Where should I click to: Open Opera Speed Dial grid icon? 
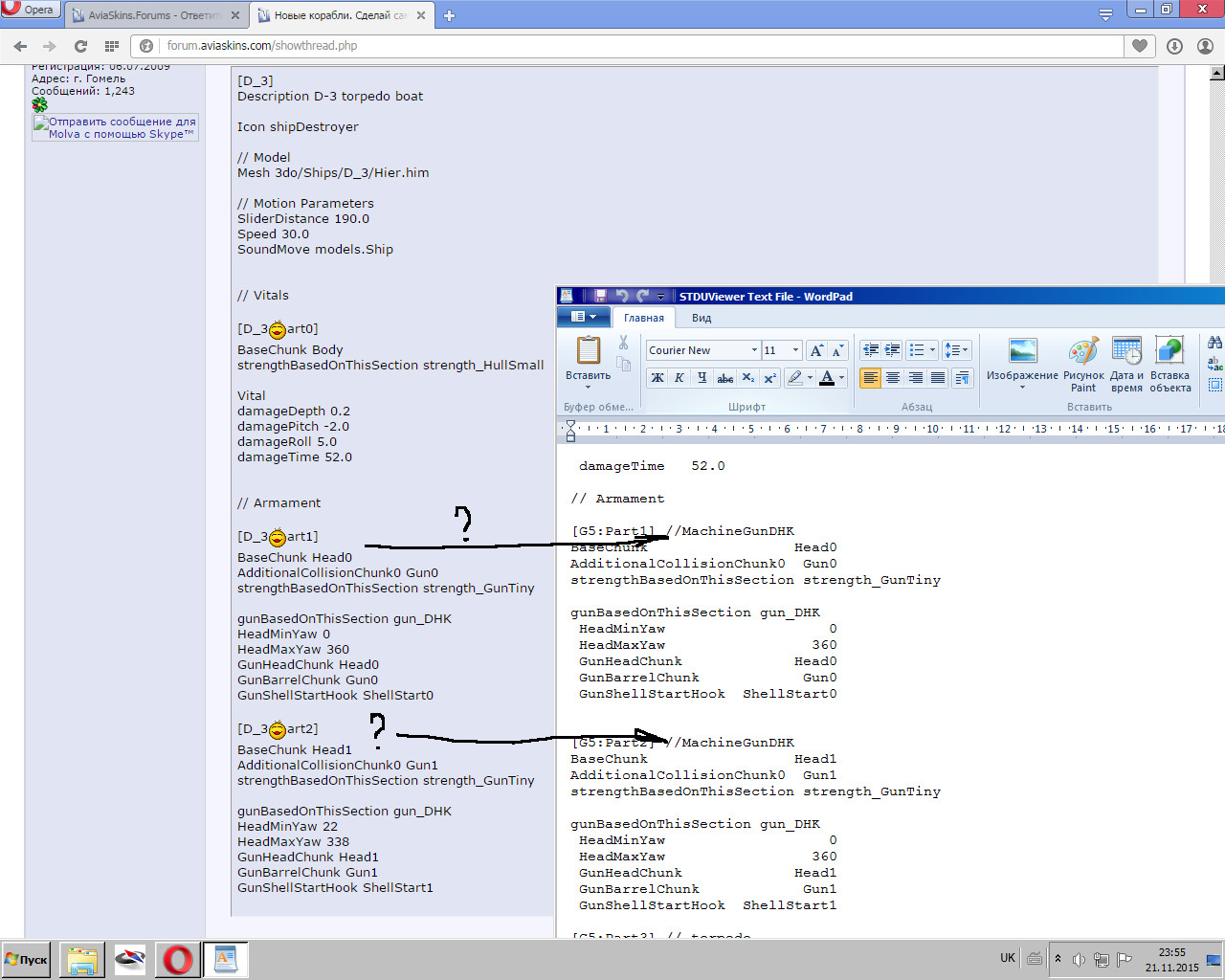pos(112,46)
